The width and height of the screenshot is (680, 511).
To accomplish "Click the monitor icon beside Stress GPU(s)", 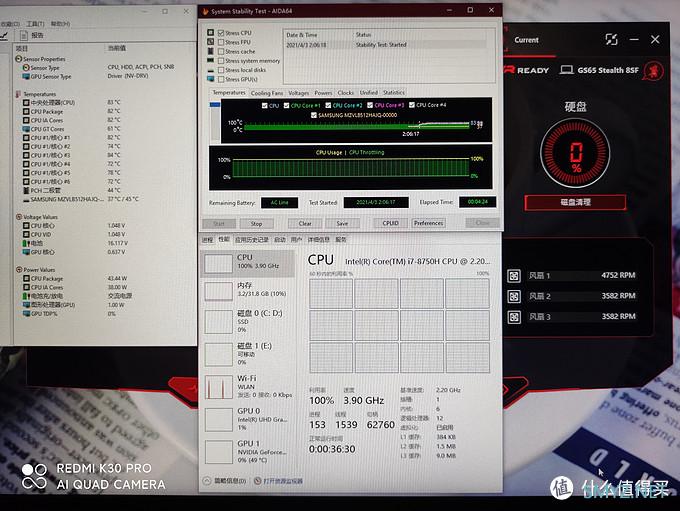I will pos(210,79).
